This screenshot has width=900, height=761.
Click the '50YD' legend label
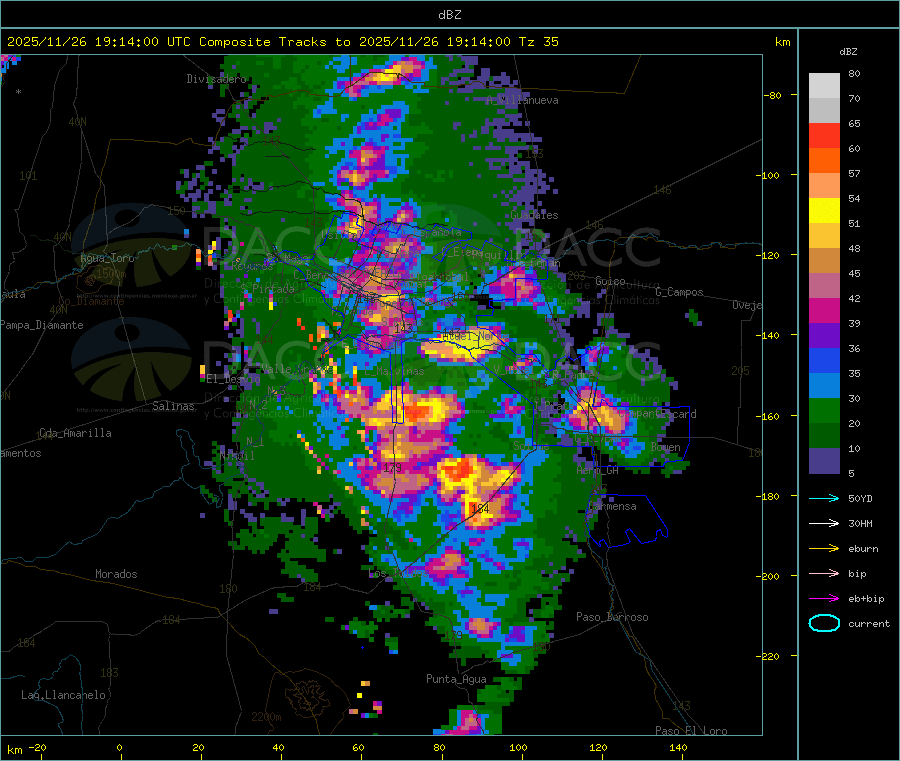click(x=860, y=498)
